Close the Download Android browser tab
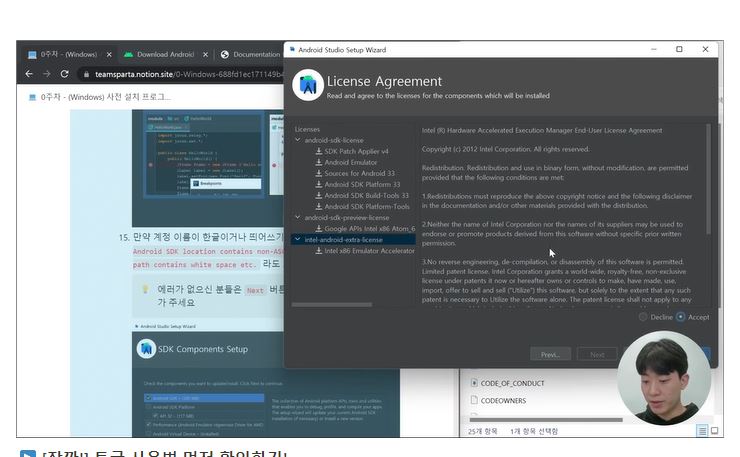Viewport: 740px width, 457px height. 205,54
